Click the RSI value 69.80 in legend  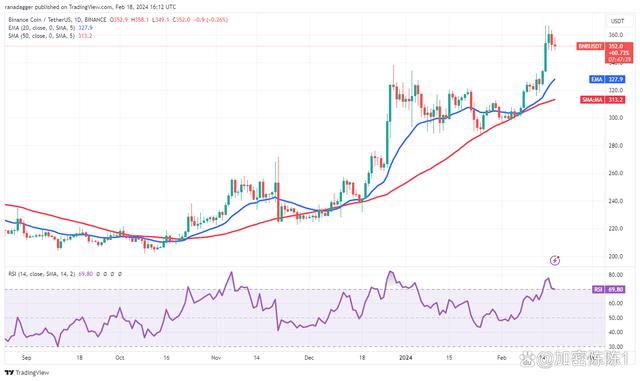pyautogui.click(x=86, y=274)
